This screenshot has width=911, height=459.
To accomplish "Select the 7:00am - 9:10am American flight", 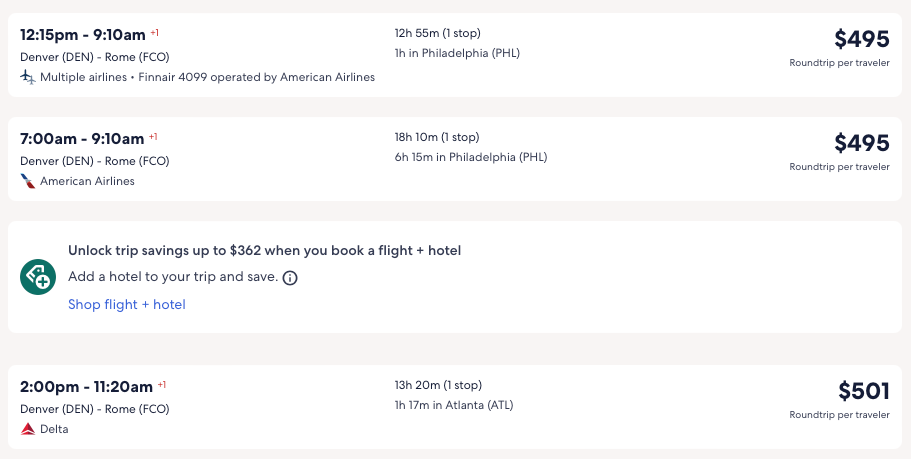I will pyautogui.click(x=82, y=139).
